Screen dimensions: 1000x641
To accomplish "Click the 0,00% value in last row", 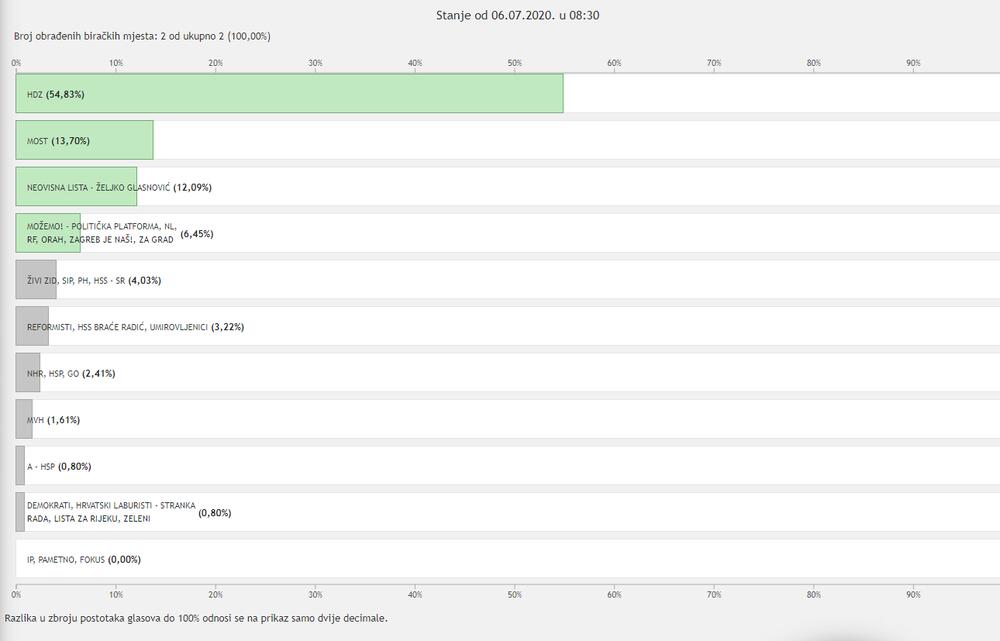I will point(124,559).
